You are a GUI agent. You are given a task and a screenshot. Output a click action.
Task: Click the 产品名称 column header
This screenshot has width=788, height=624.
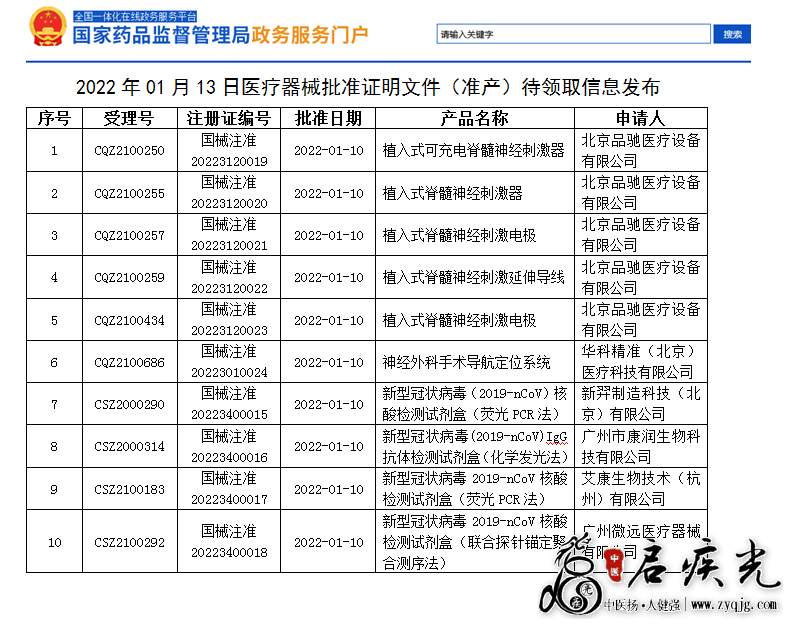(x=474, y=119)
